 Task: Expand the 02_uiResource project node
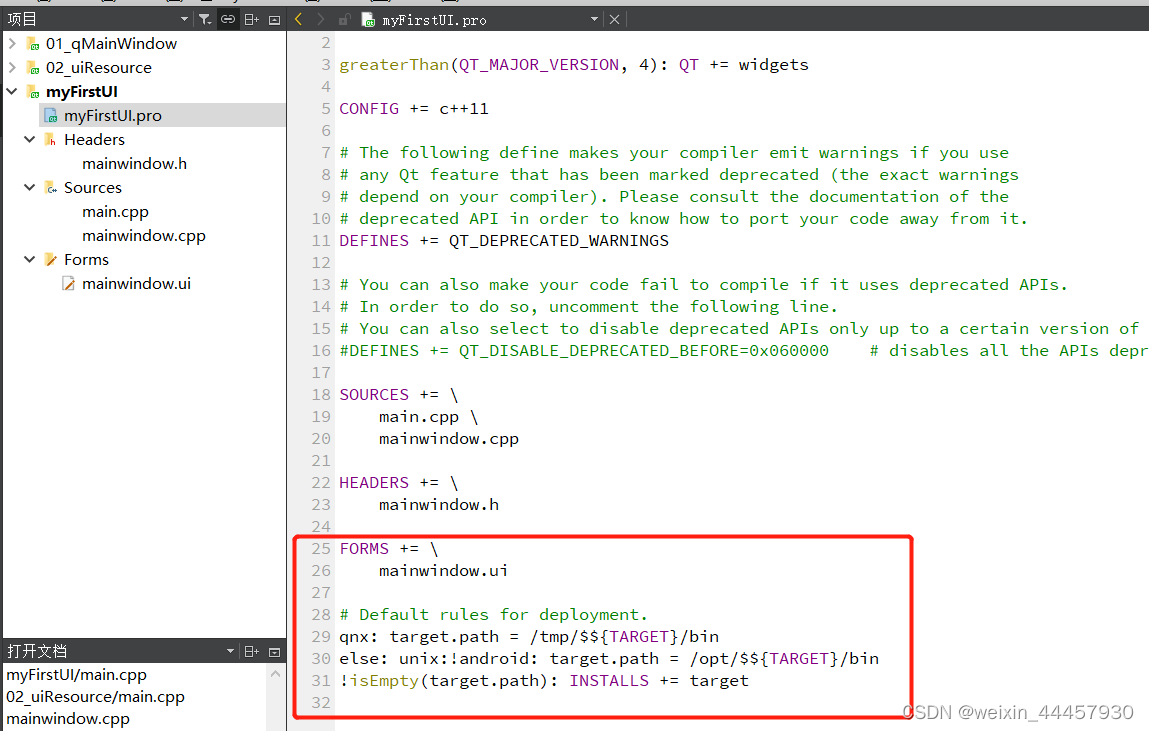pos(12,68)
